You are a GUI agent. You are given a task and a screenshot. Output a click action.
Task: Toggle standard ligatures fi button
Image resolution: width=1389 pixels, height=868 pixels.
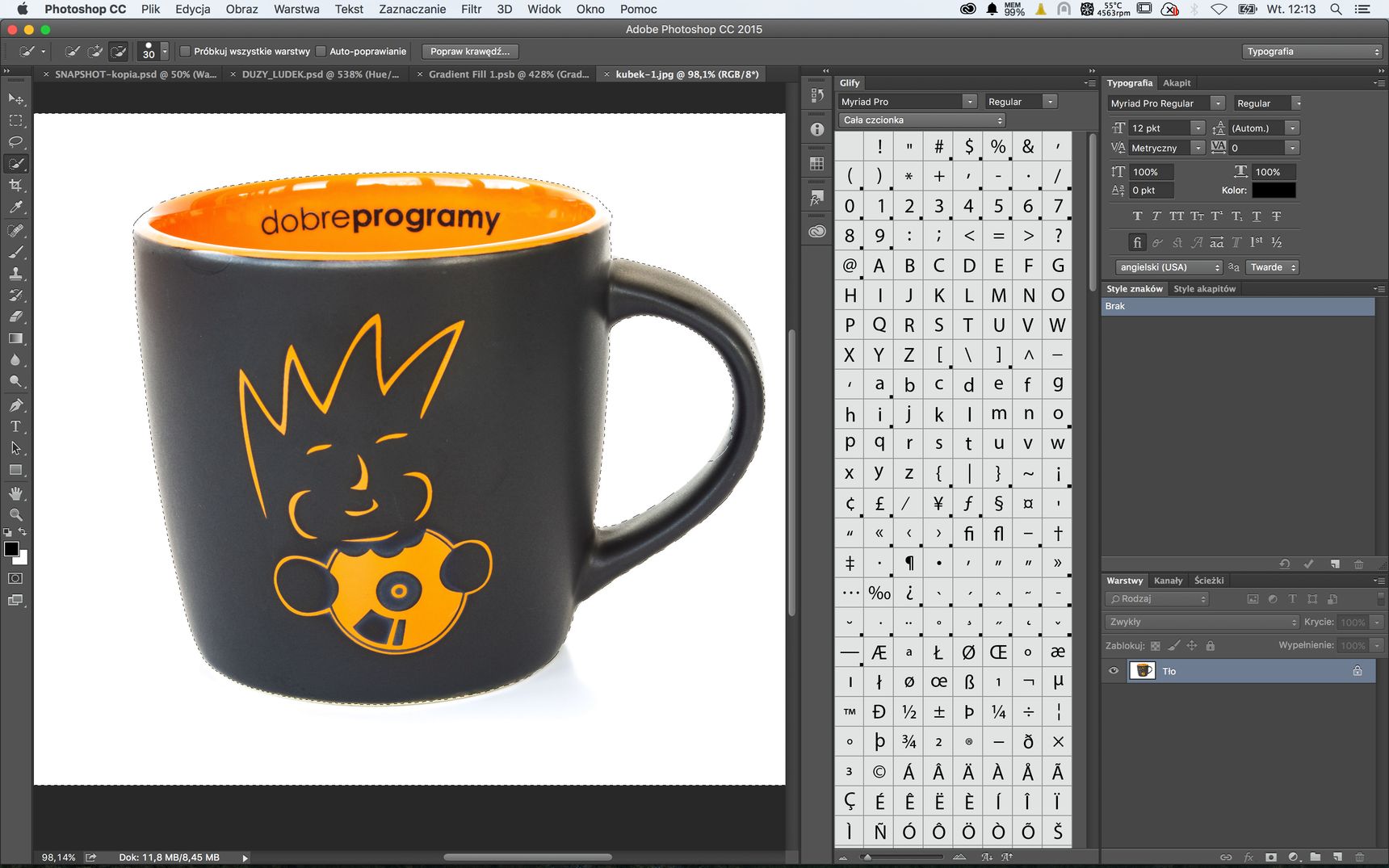(1137, 242)
